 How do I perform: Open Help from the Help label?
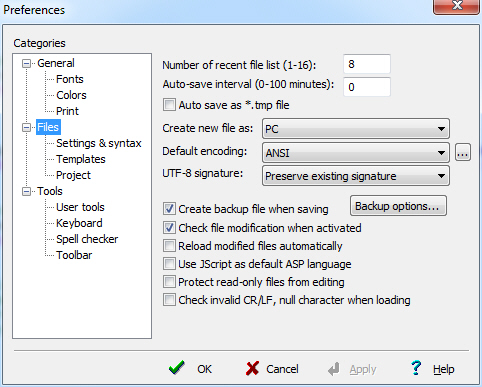[444, 369]
